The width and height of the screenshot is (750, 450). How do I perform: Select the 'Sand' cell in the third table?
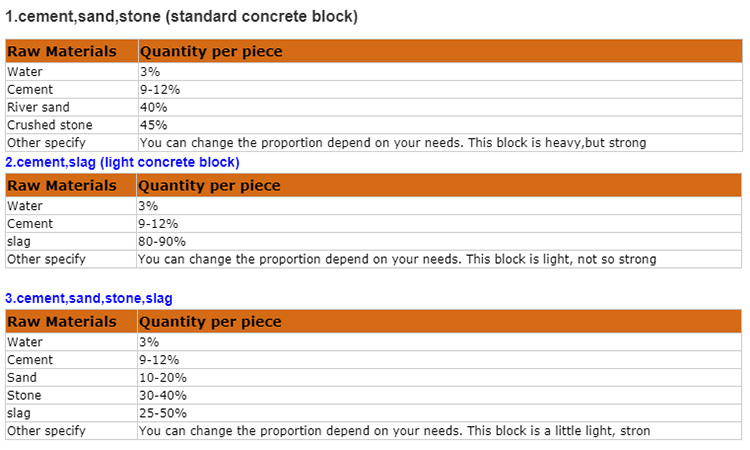(21, 377)
